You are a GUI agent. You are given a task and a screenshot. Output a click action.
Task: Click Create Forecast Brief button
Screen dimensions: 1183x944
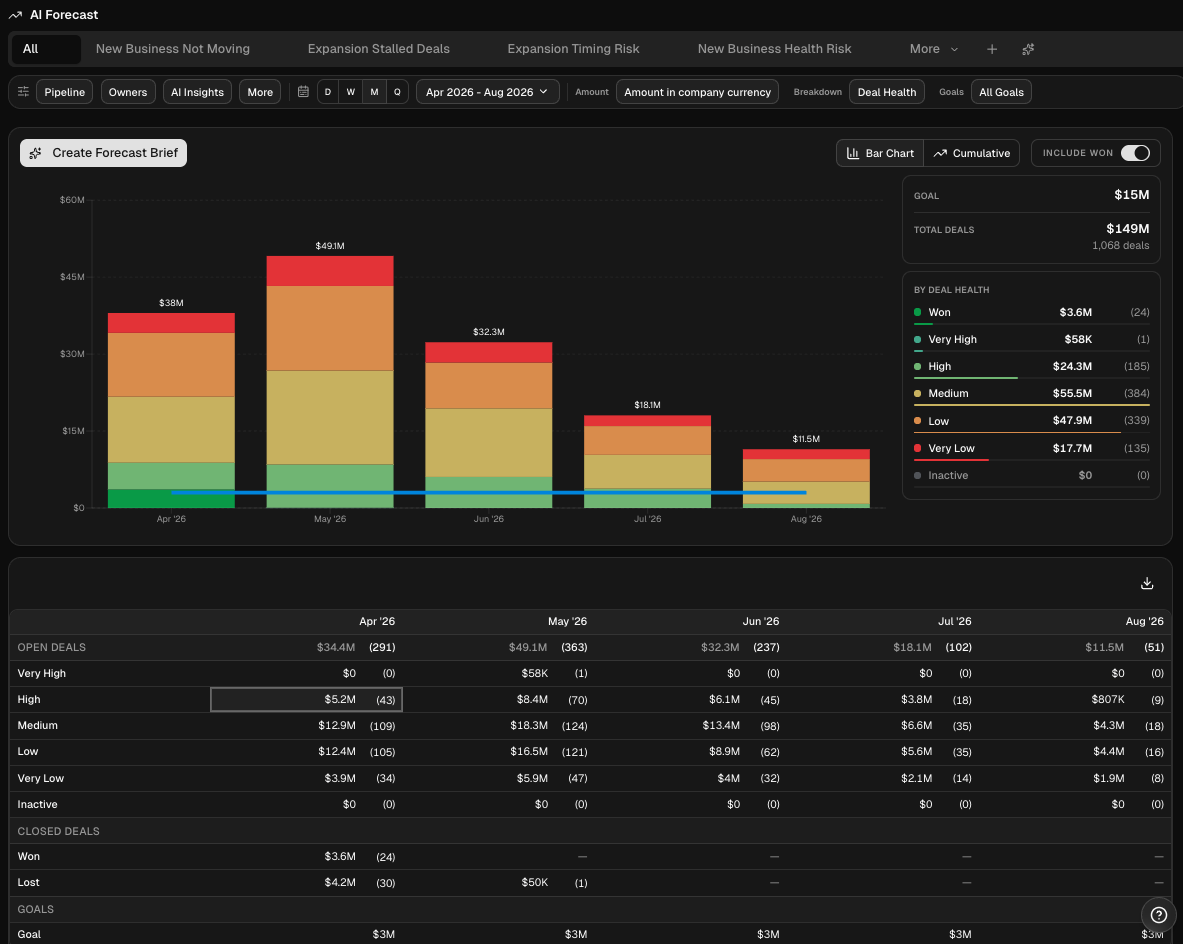[104, 153]
